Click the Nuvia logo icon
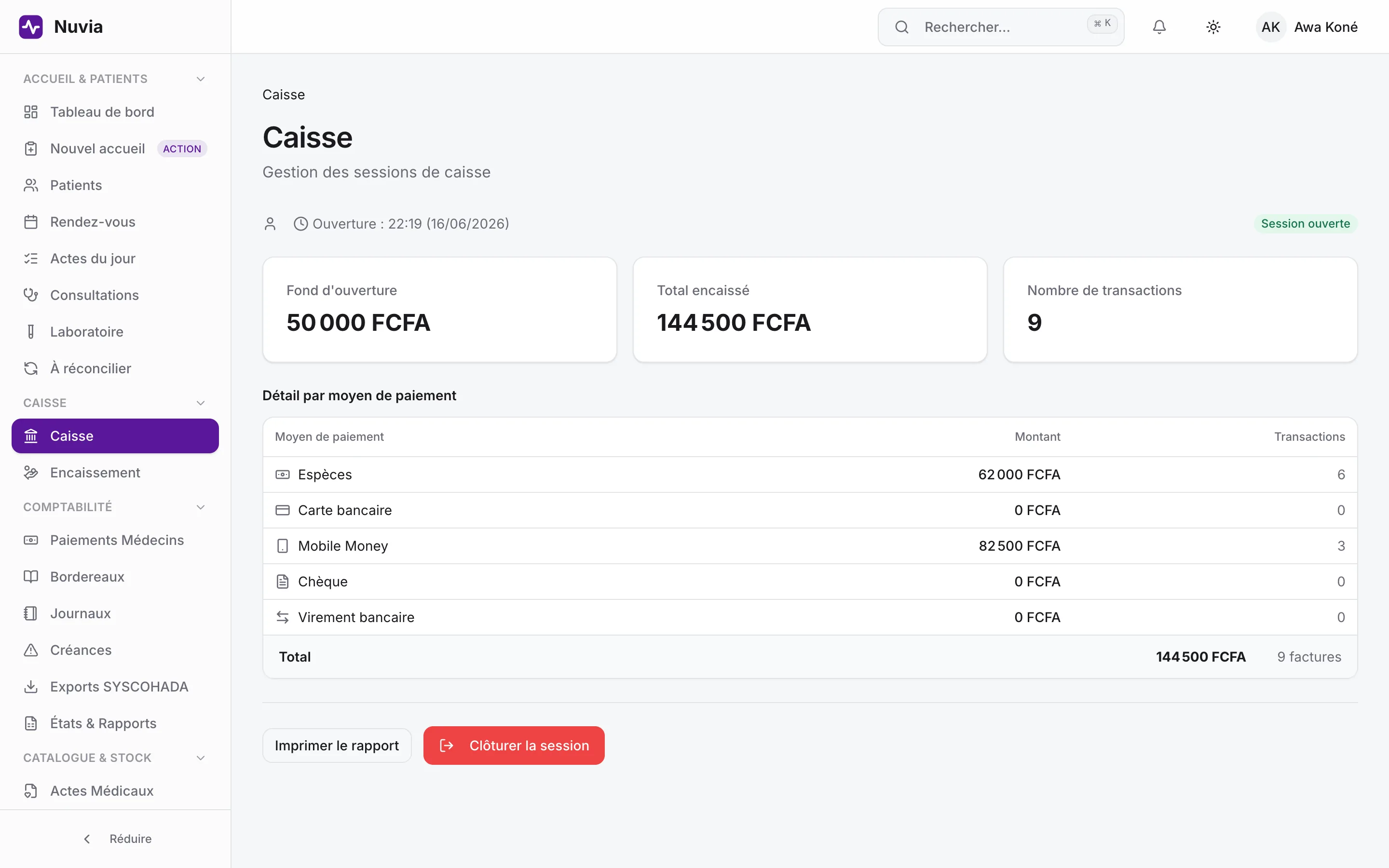 click(x=31, y=27)
